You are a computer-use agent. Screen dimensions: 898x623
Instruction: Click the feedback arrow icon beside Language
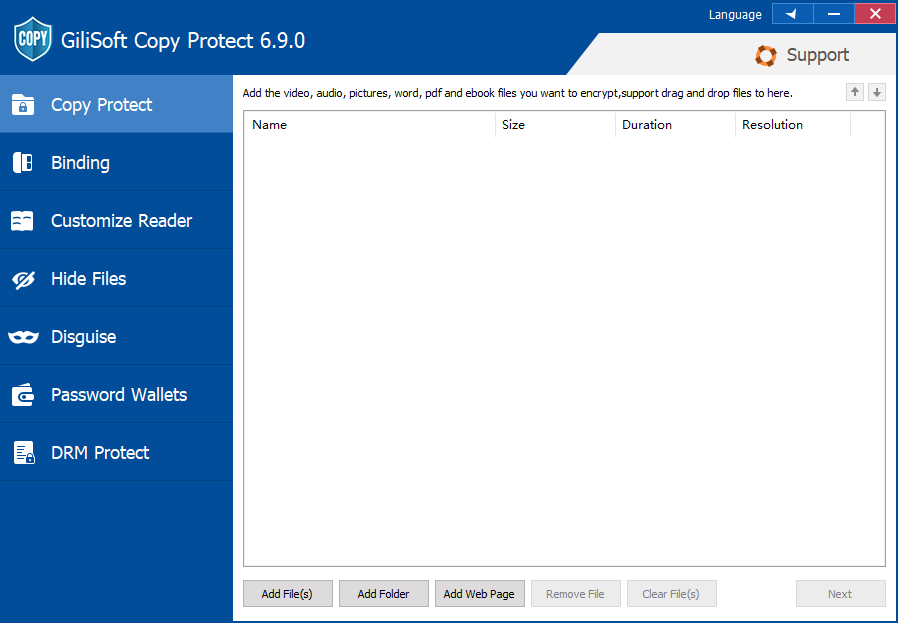coord(792,14)
